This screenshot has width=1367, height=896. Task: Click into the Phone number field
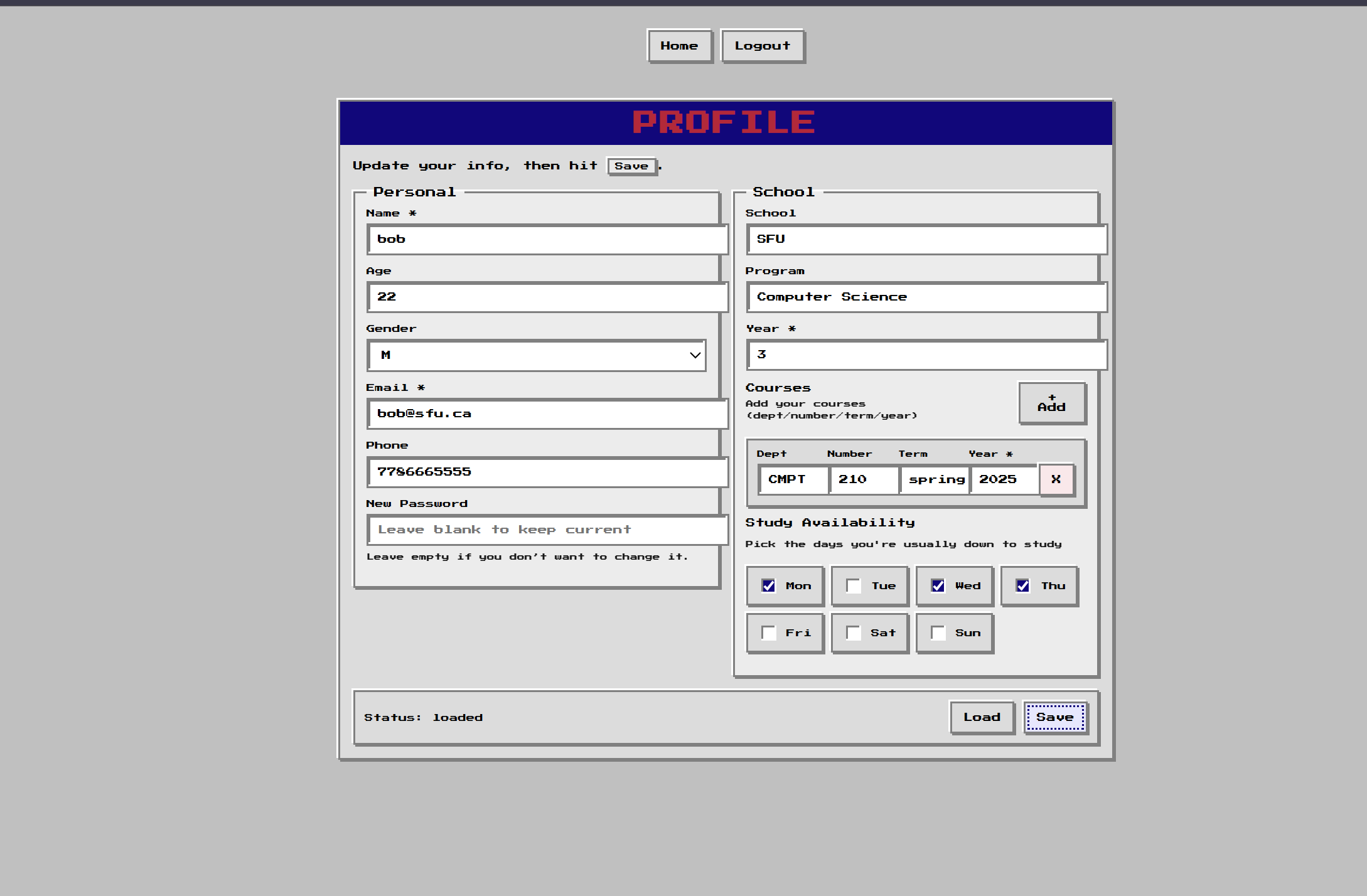click(547, 472)
